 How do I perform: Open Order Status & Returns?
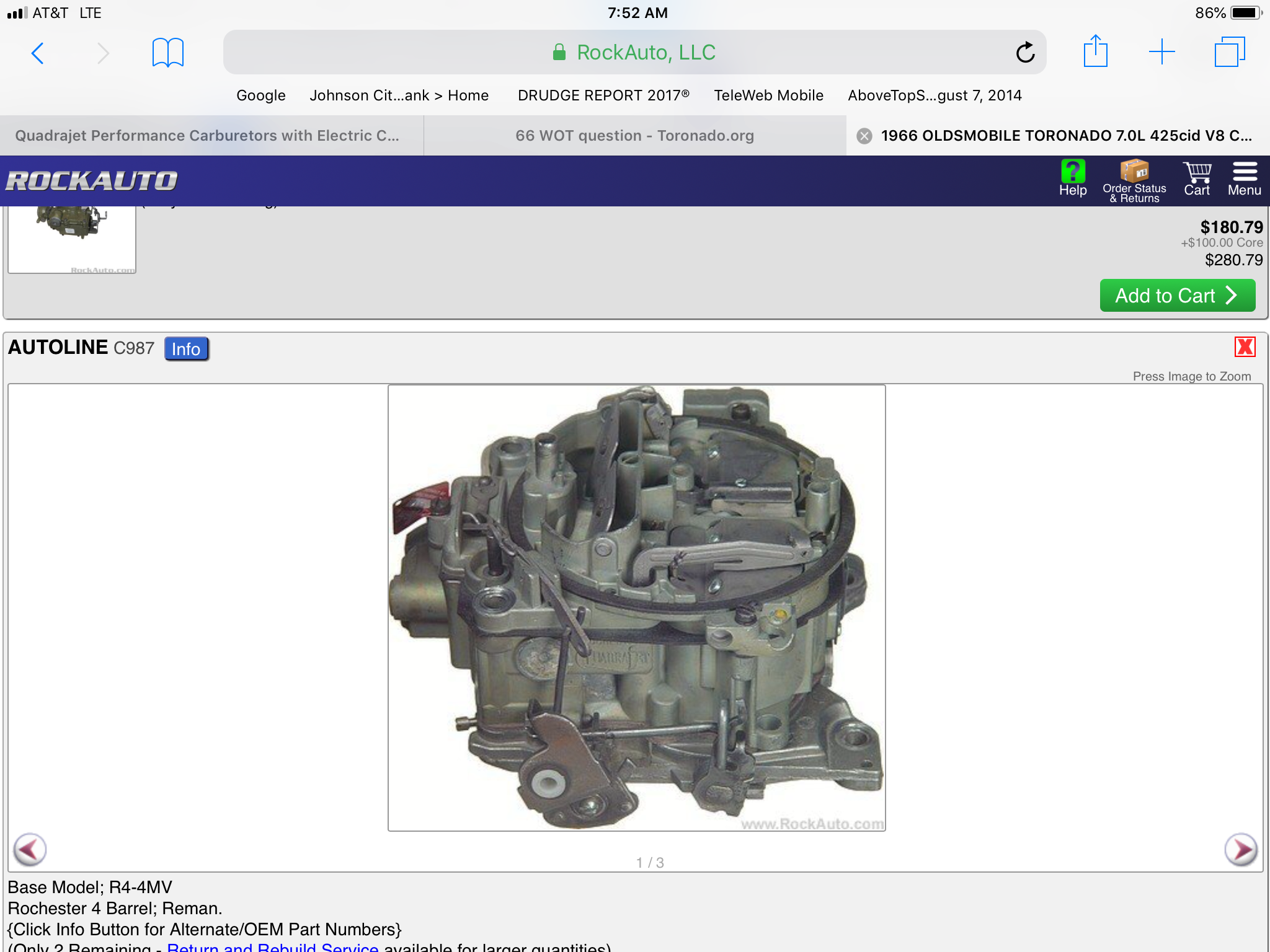click(x=1134, y=182)
